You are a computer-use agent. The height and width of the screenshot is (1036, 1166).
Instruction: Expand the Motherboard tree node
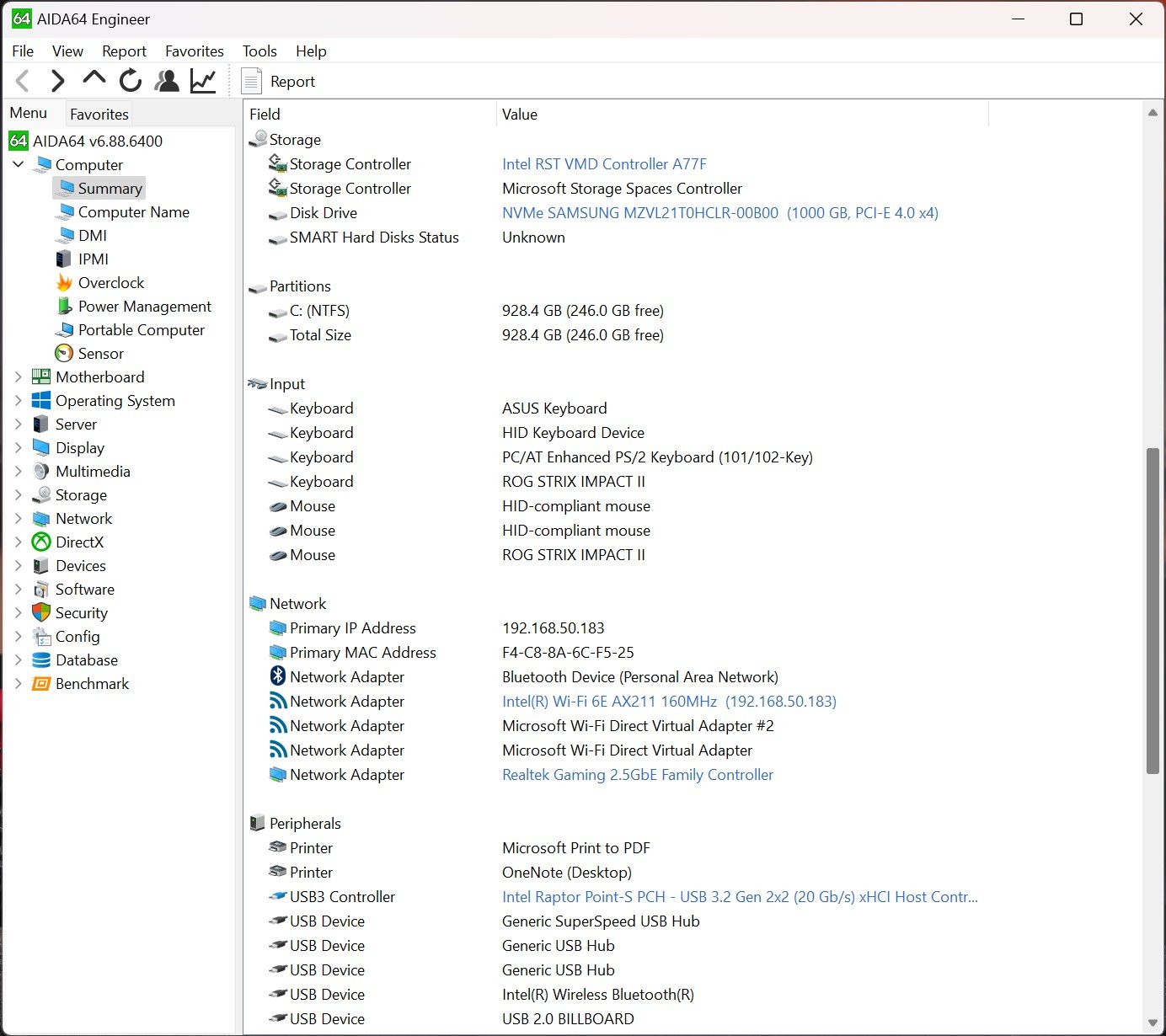click(x=18, y=377)
